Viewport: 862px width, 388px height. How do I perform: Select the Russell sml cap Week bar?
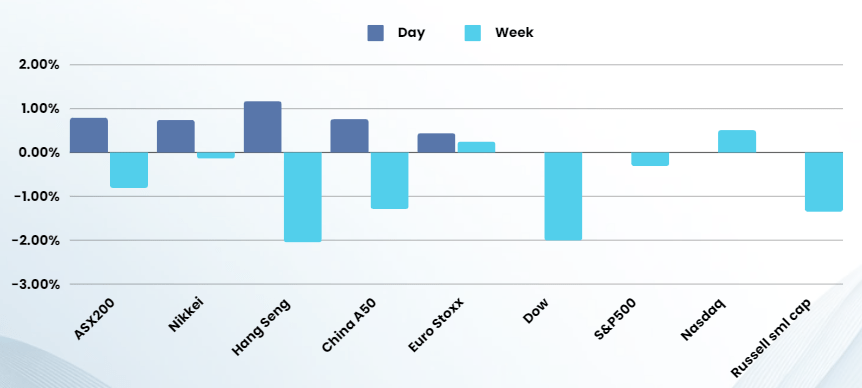[824, 182]
